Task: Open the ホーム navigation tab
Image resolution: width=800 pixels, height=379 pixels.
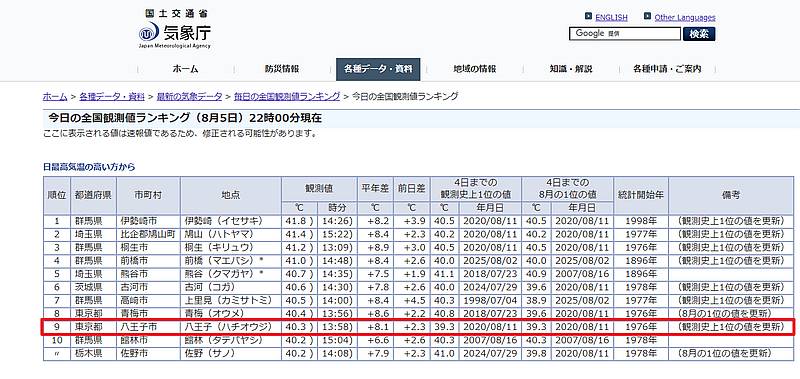Action: pos(185,69)
